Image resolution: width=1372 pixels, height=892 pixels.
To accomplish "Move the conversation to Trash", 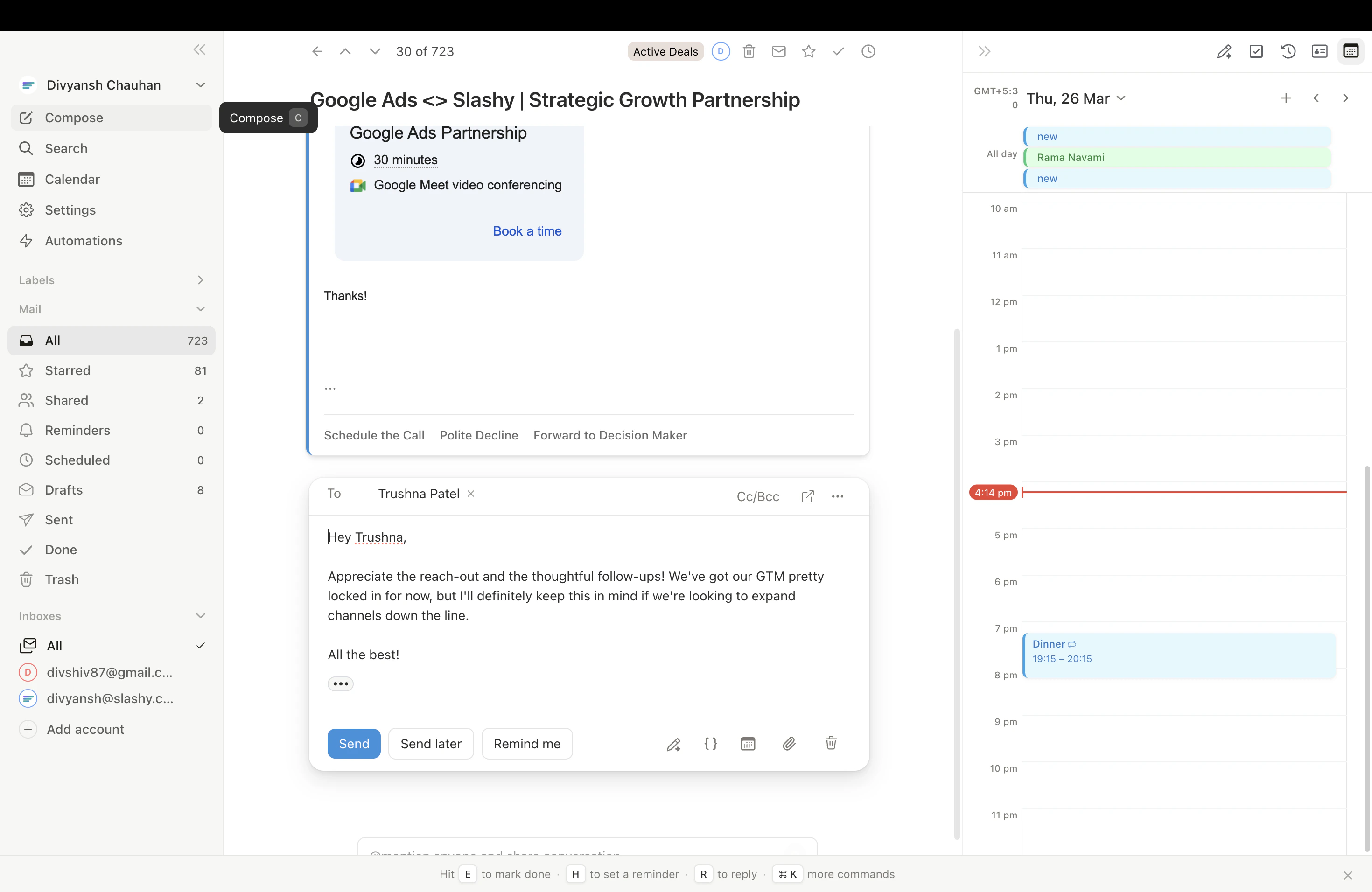I will click(x=749, y=51).
